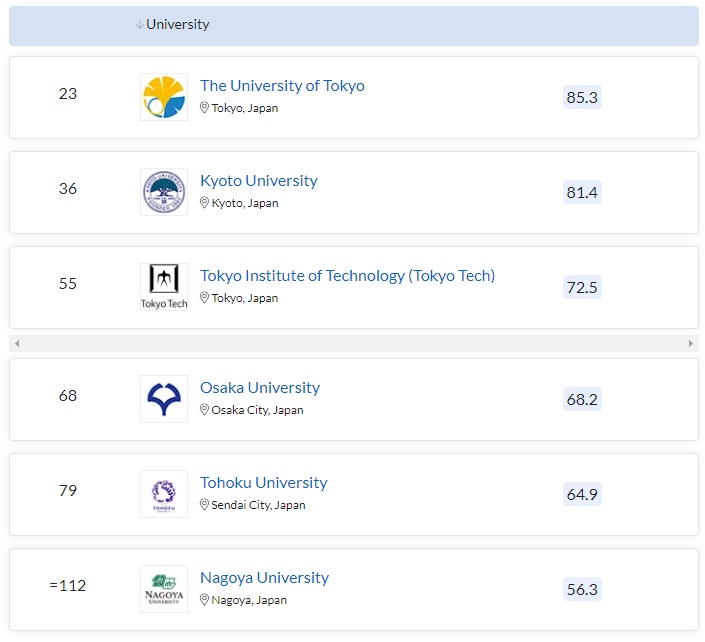Open The University of Tokyo link

[282, 86]
